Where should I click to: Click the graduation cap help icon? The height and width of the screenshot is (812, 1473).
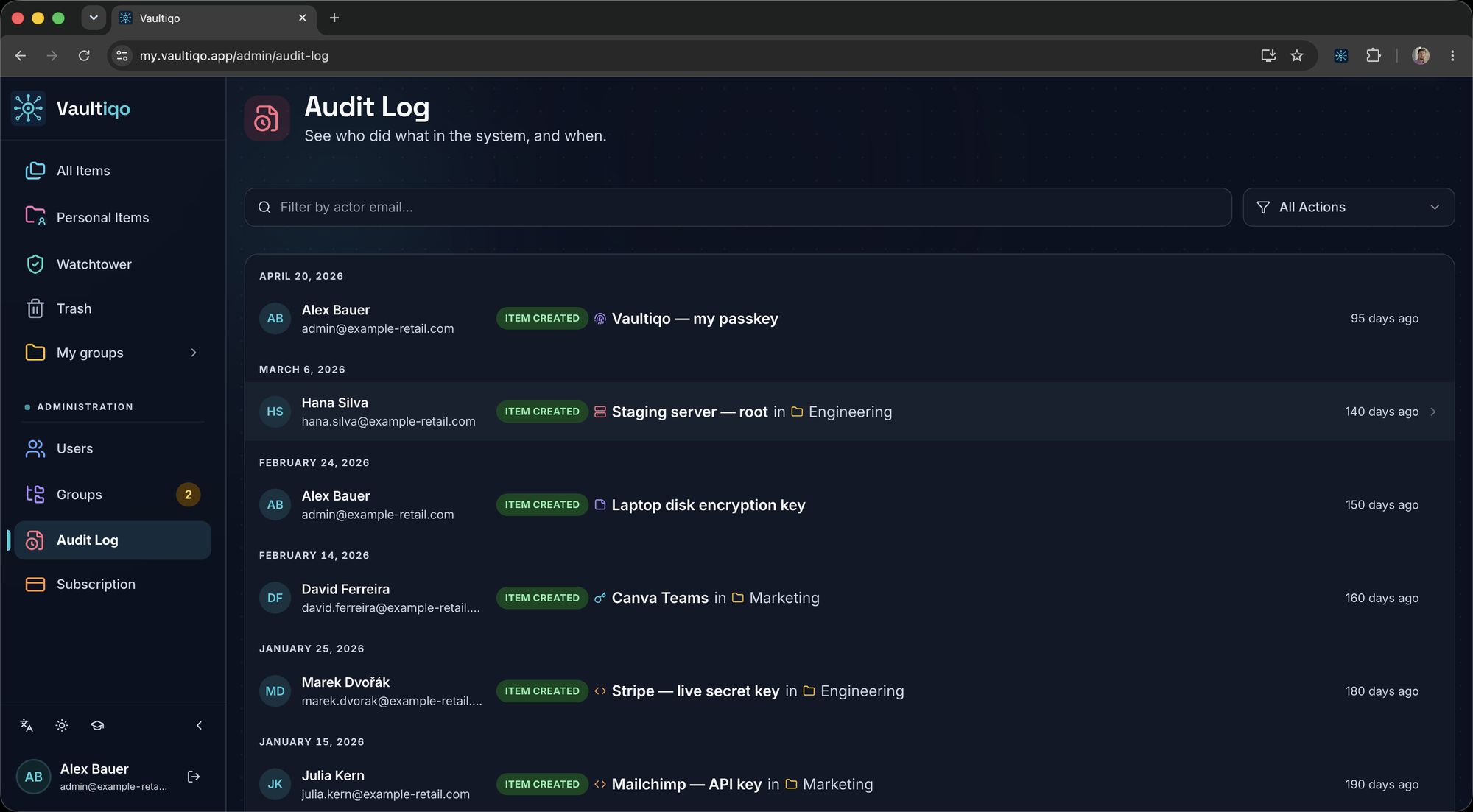[97, 726]
